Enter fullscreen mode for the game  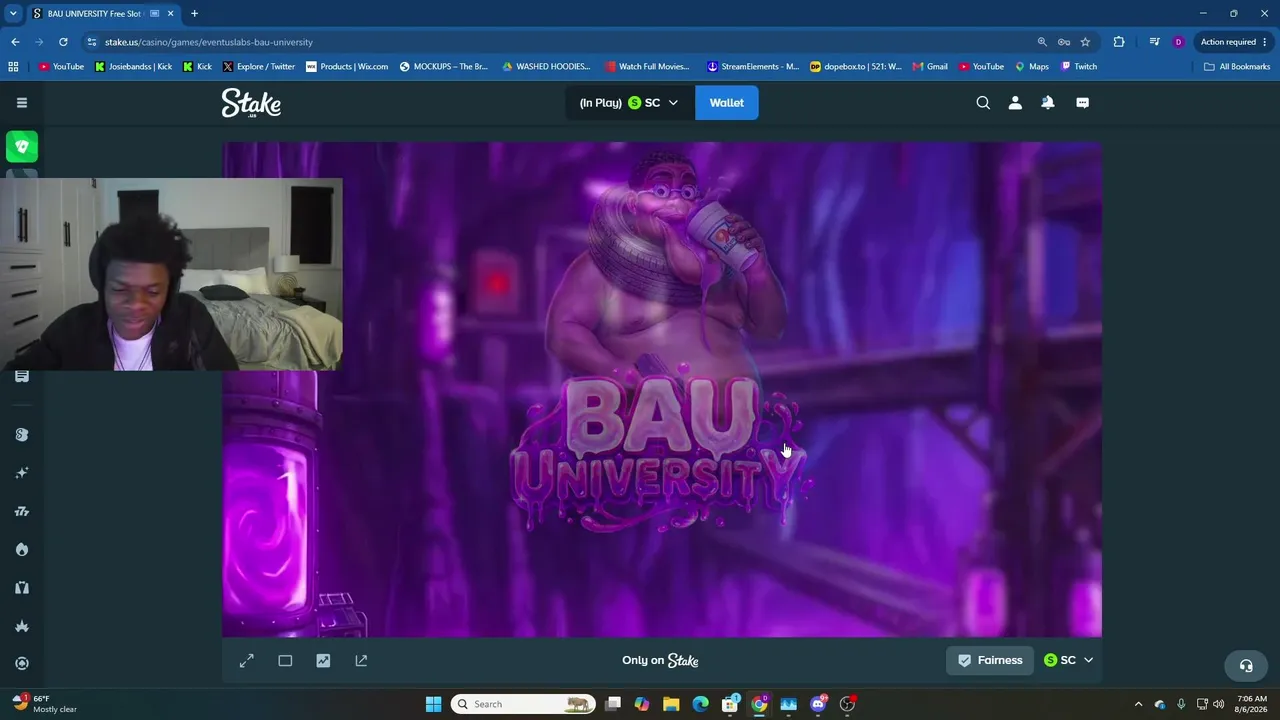(x=247, y=661)
